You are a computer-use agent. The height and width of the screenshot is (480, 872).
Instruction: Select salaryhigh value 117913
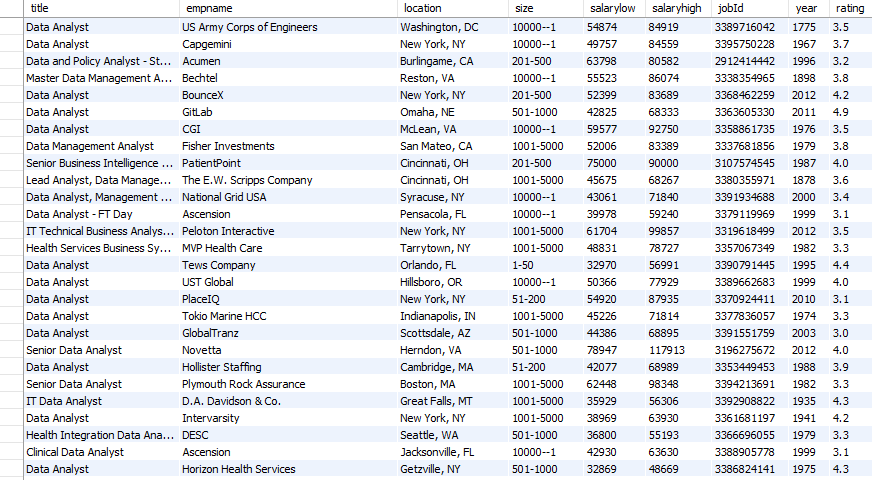pyautogui.click(x=678, y=350)
